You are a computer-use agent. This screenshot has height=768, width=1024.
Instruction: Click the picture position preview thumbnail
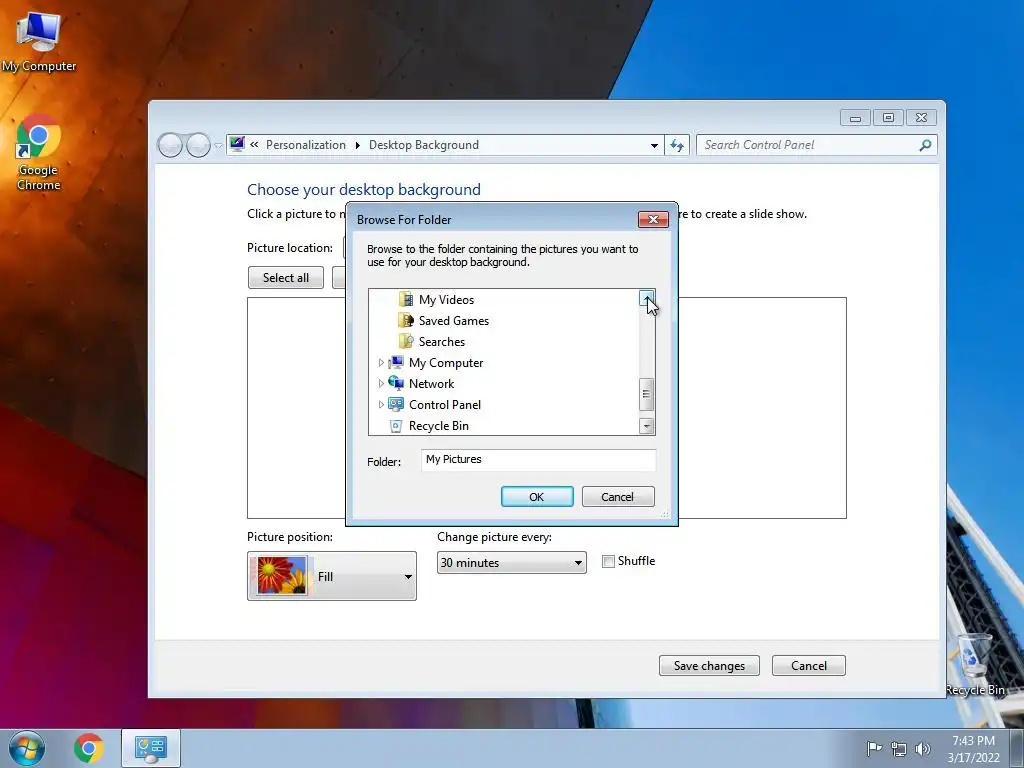click(x=282, y=575)
